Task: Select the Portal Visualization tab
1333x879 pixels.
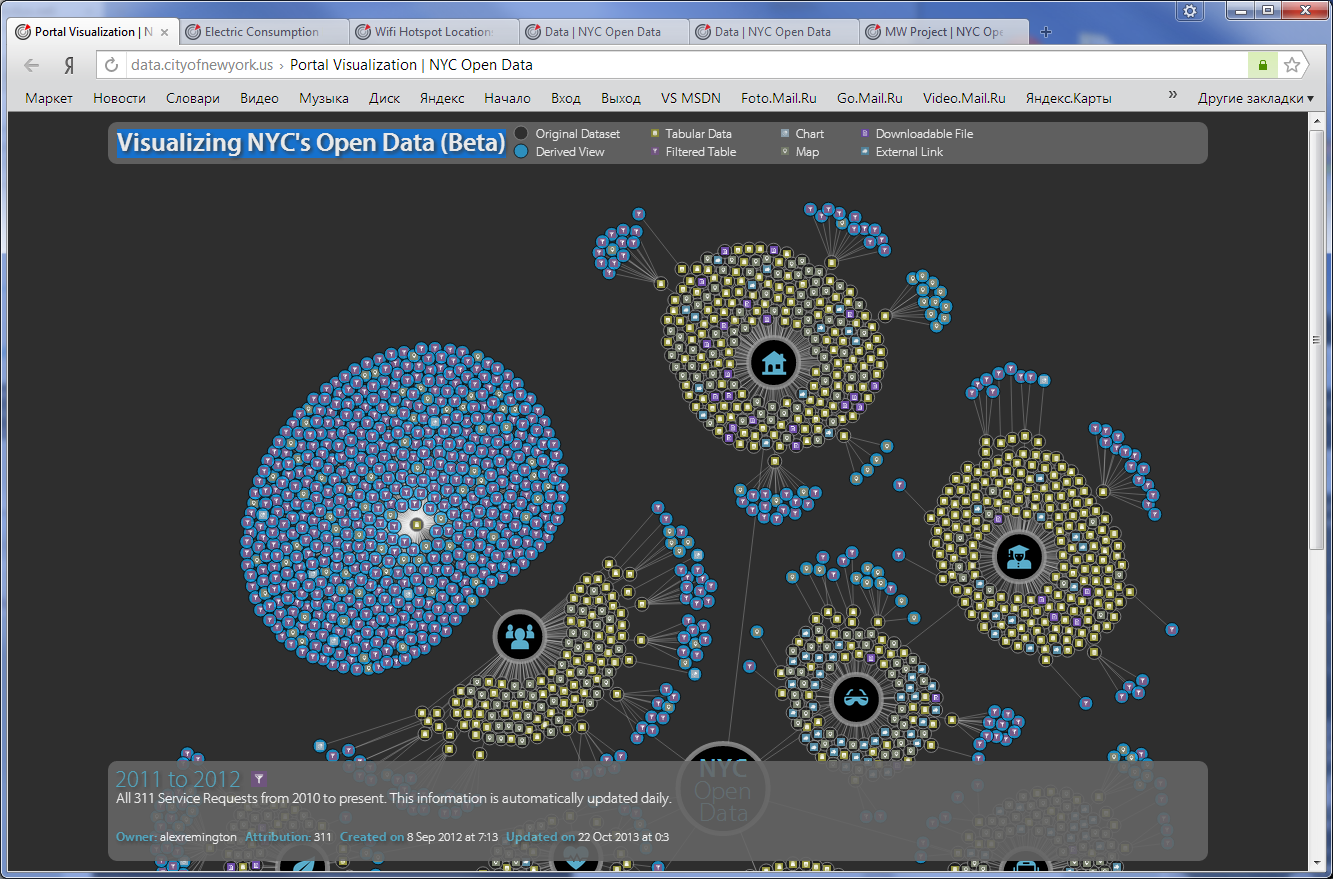Action: pyautogui.click(x=94, y=32)
